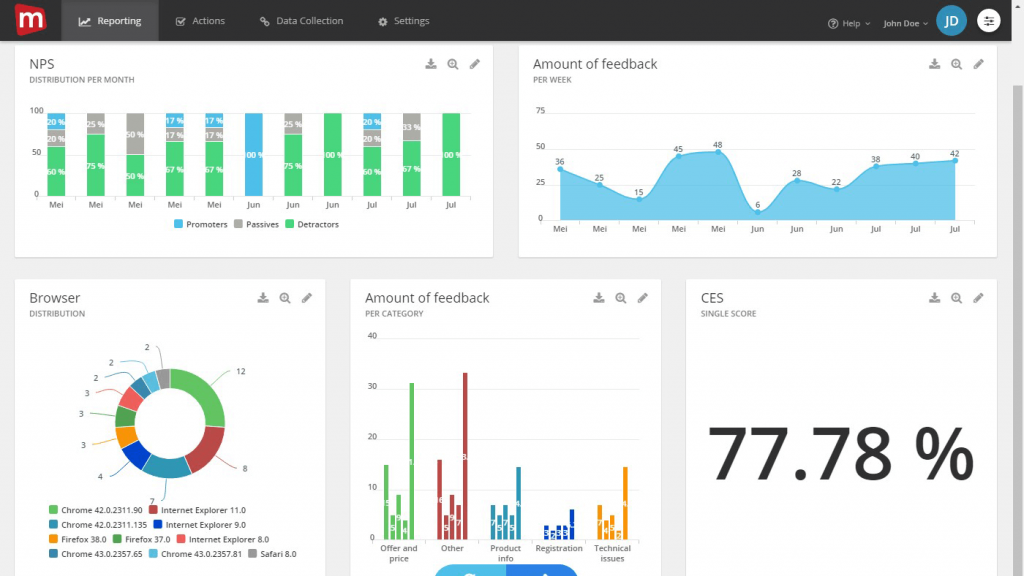Open Settings in the top navigation
Screen dimensions: 1024x576
coord(404,21)
